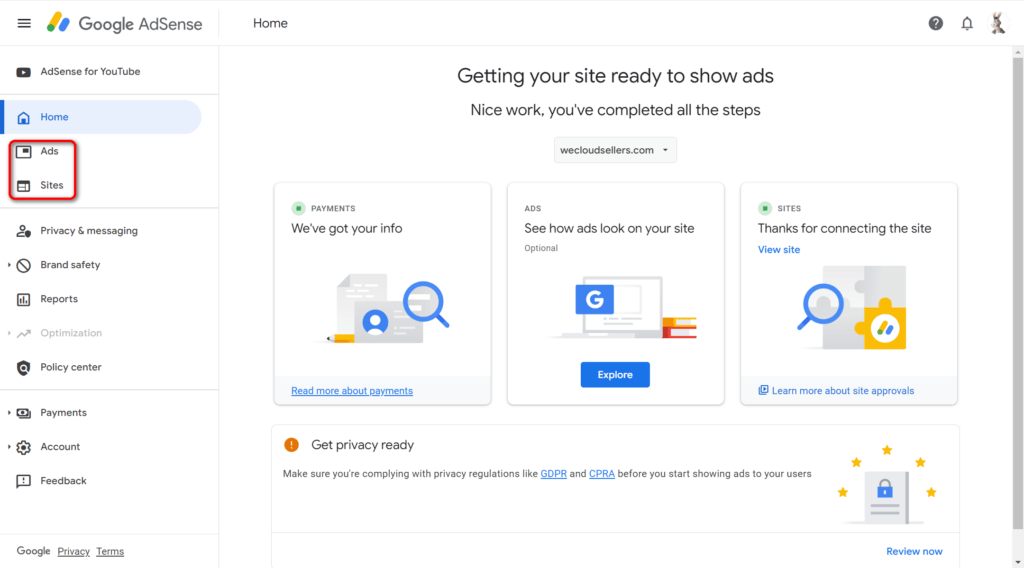Open the Feedback item
This screenshot has width=1024, height=568.
63,481
